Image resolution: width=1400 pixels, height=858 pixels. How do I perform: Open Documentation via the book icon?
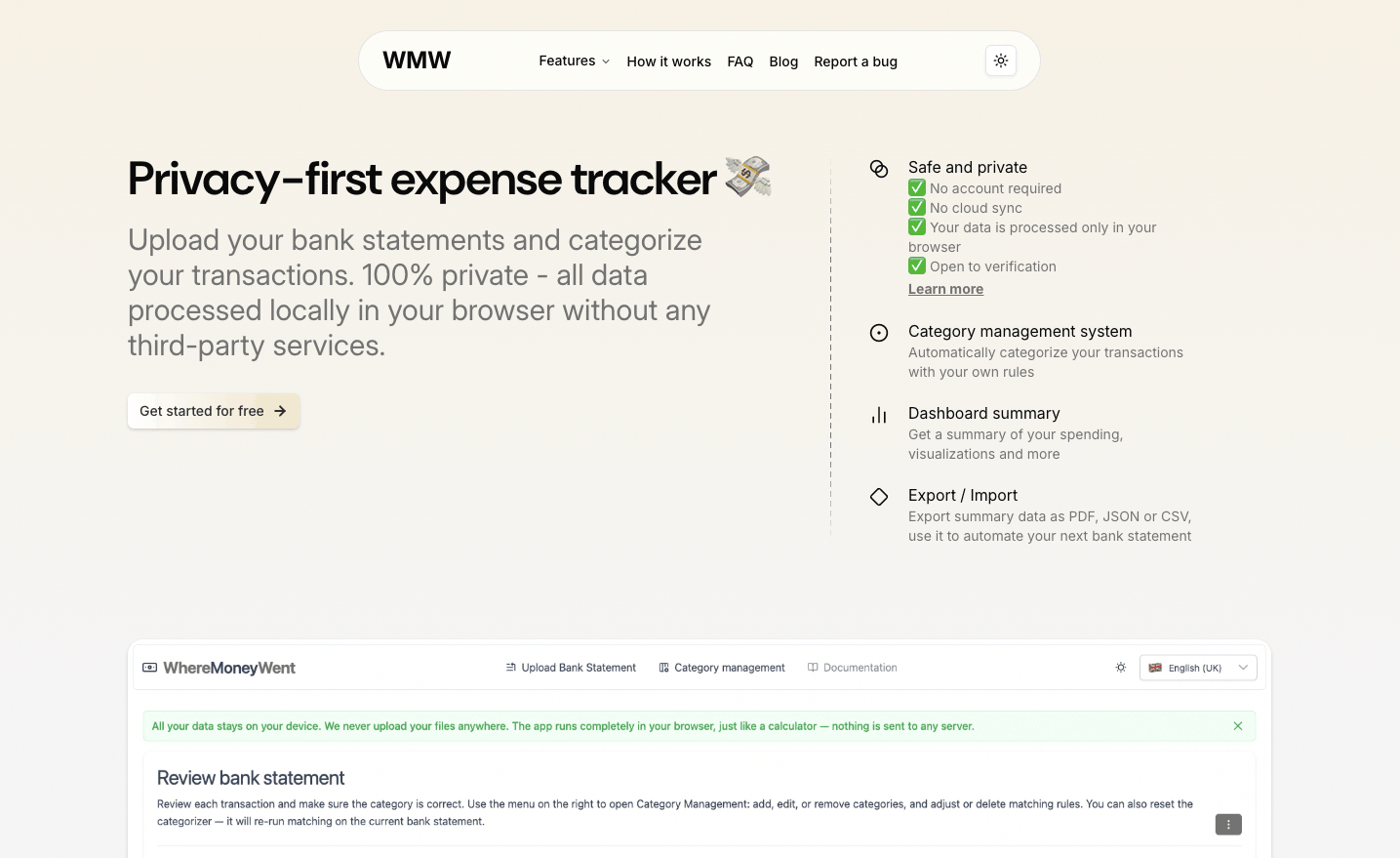tap(813, 667)
